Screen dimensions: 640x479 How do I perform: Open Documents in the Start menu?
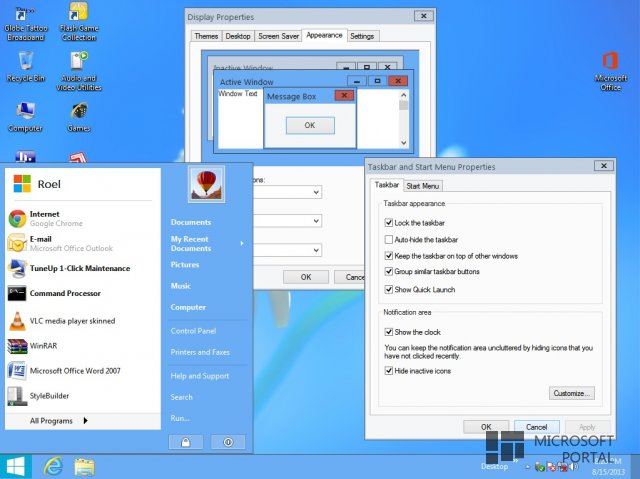tap(191, 222)
